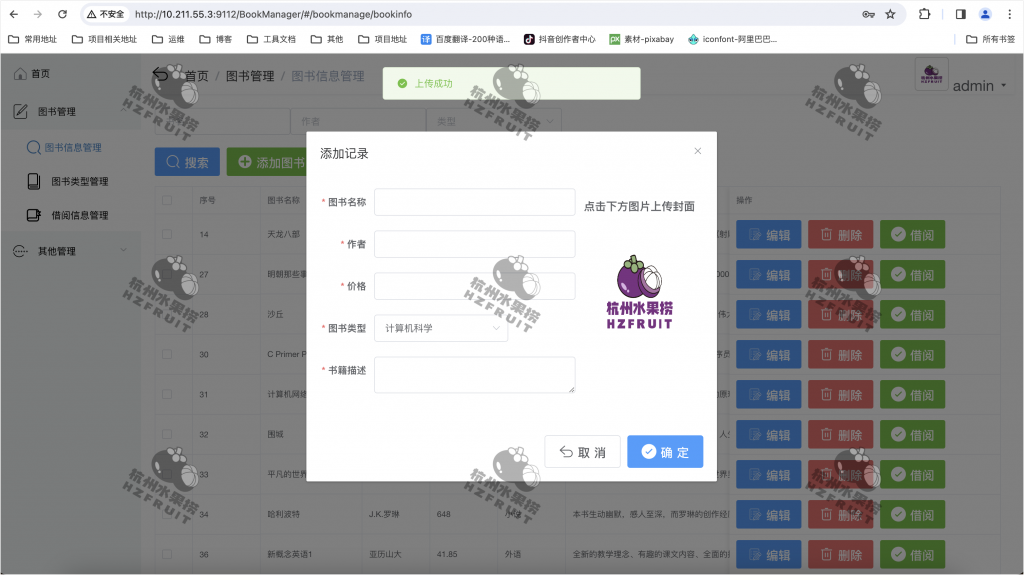The image size is (1024, 575).
Task: Click 借阅 for row 32 围城
Action: point(912,435)
